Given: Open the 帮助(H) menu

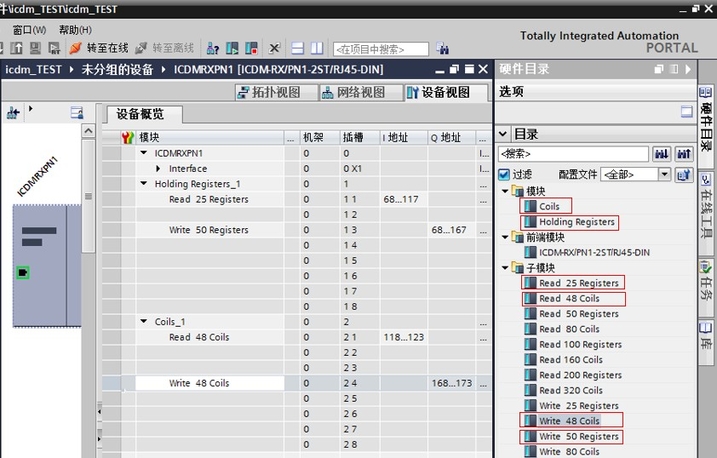Looking at the screenshot, I should pos(75,30).
